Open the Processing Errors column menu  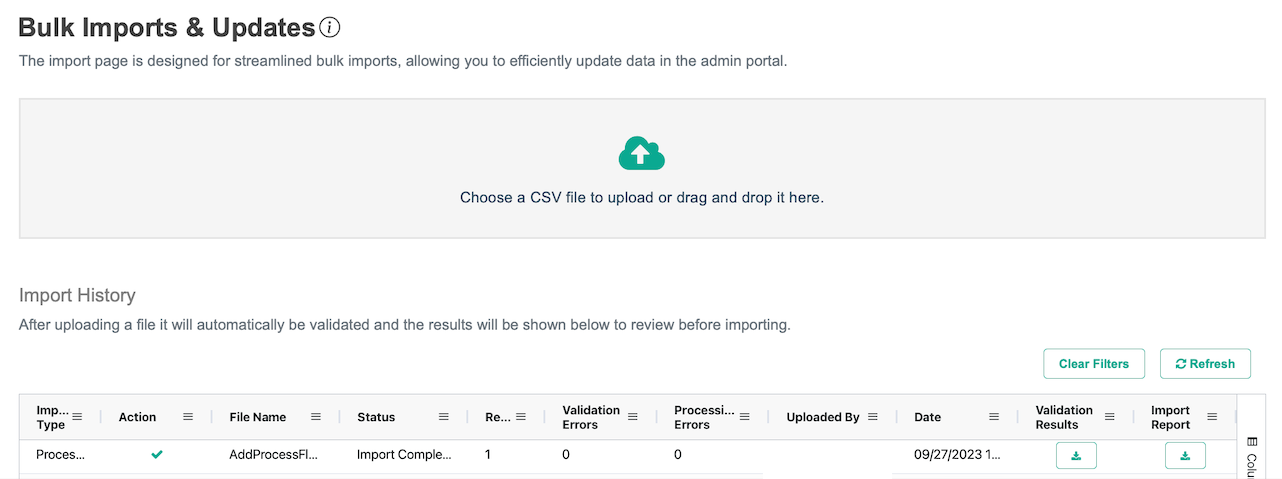pyautogui.click(x=744, y=417)
